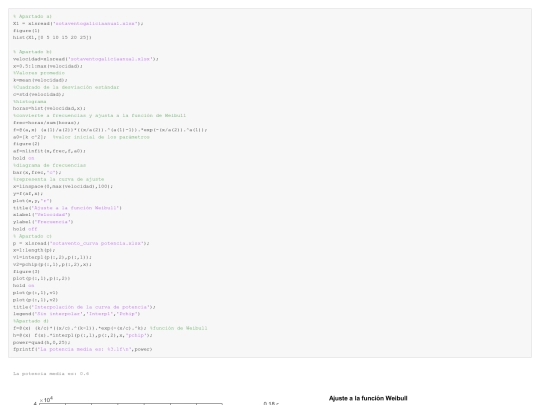Viewport: 540px width, 405px height.
Task: Click the xlabel('Velocidad') line
Action: (41, 215)
